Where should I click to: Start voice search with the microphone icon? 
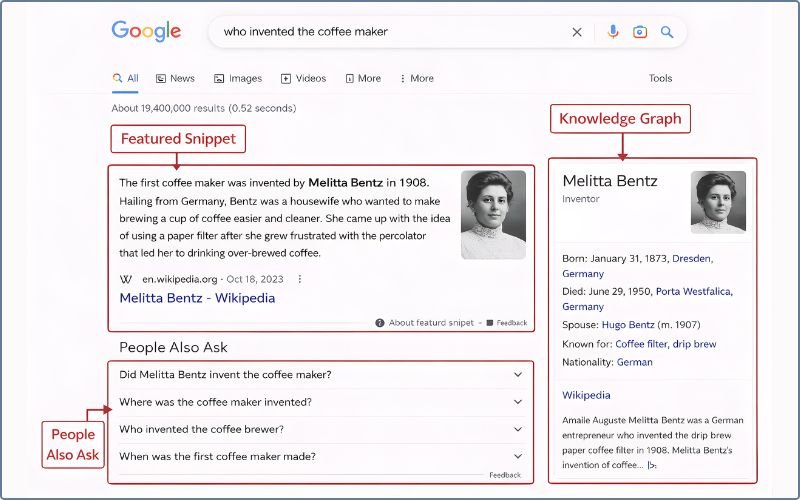coord(613,32)
